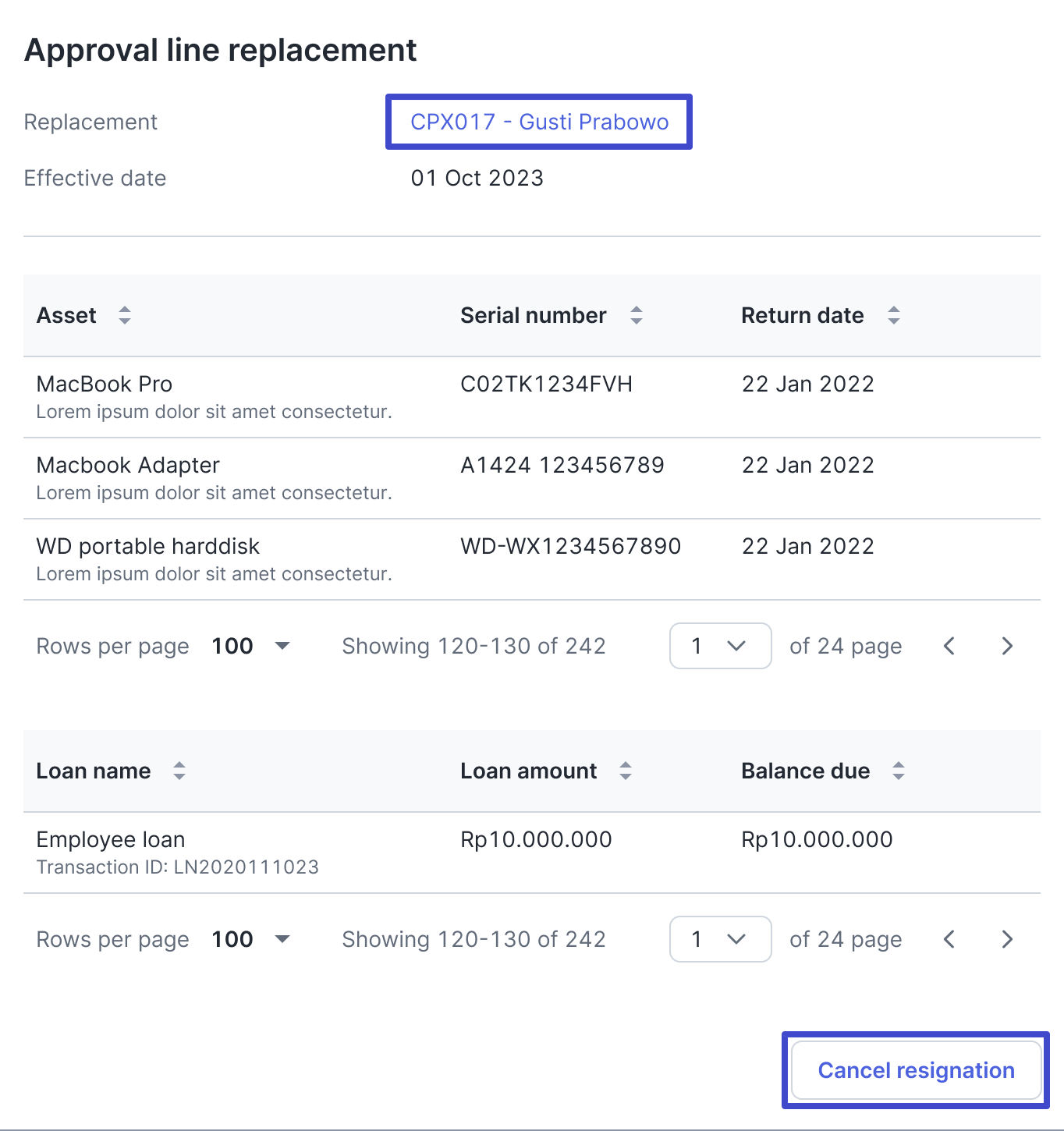Open rows per page dropdown for assets

click(250, 646)
